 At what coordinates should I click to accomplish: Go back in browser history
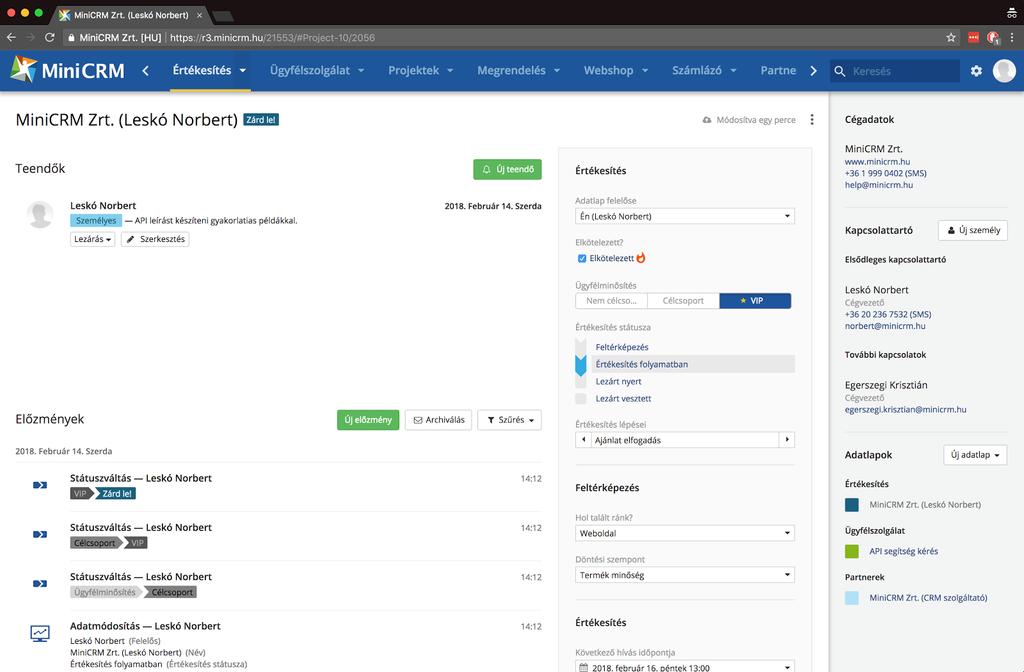pyautogui.click(x=11, y=38)
